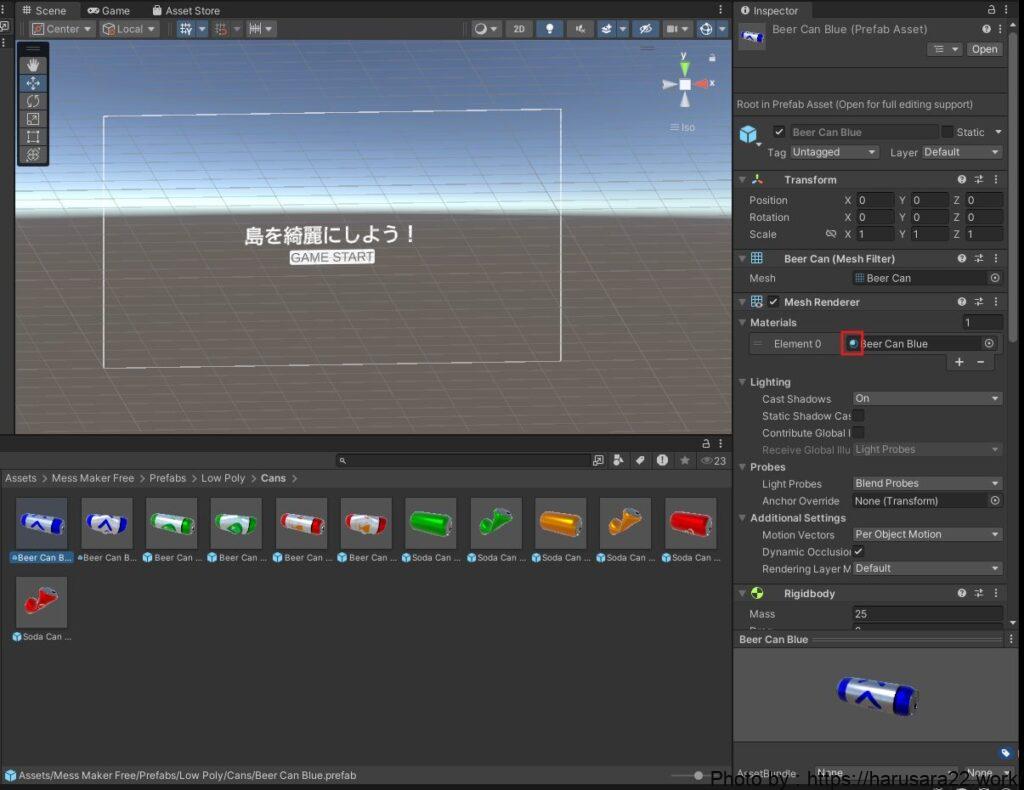Viewport: 1024px width, 790px height.
Task: Click the Mesh Filter help icon
Action: click(962, 259)
